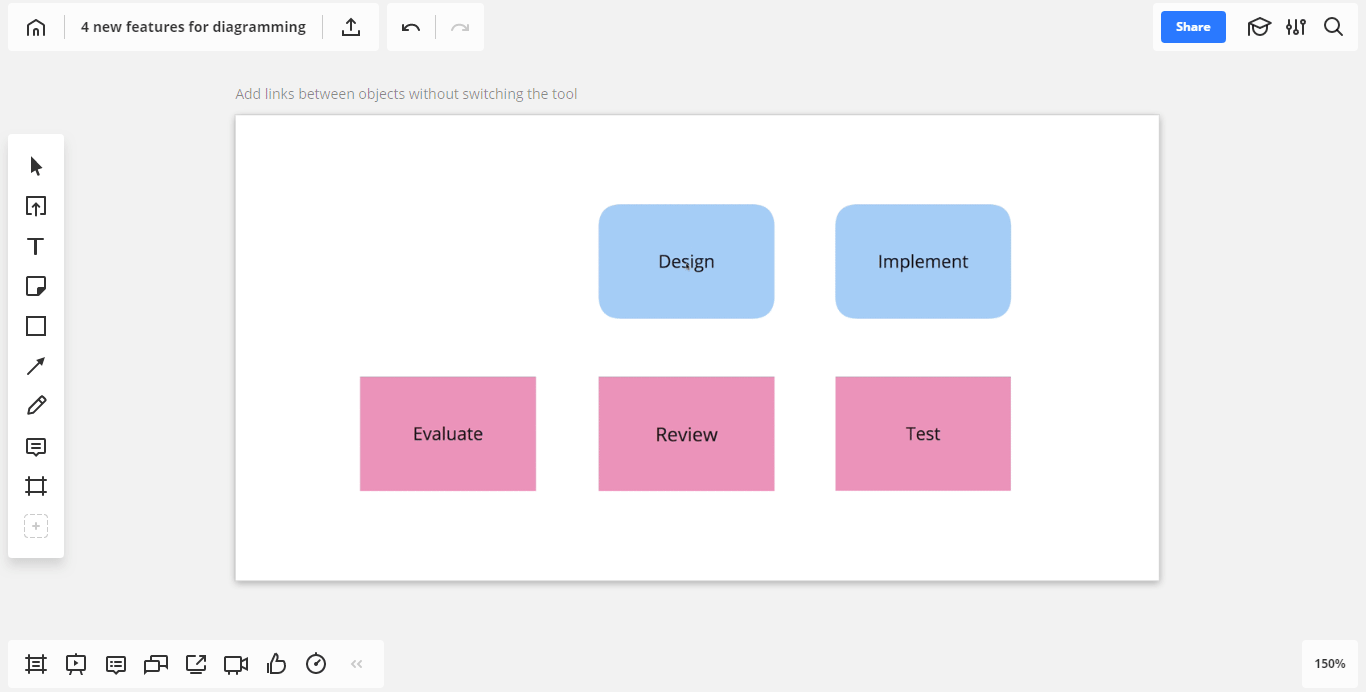The width and height of the screenshot is (1366, 692).
Task: Select the cursor selection tool
Action: tap(36, 166)
